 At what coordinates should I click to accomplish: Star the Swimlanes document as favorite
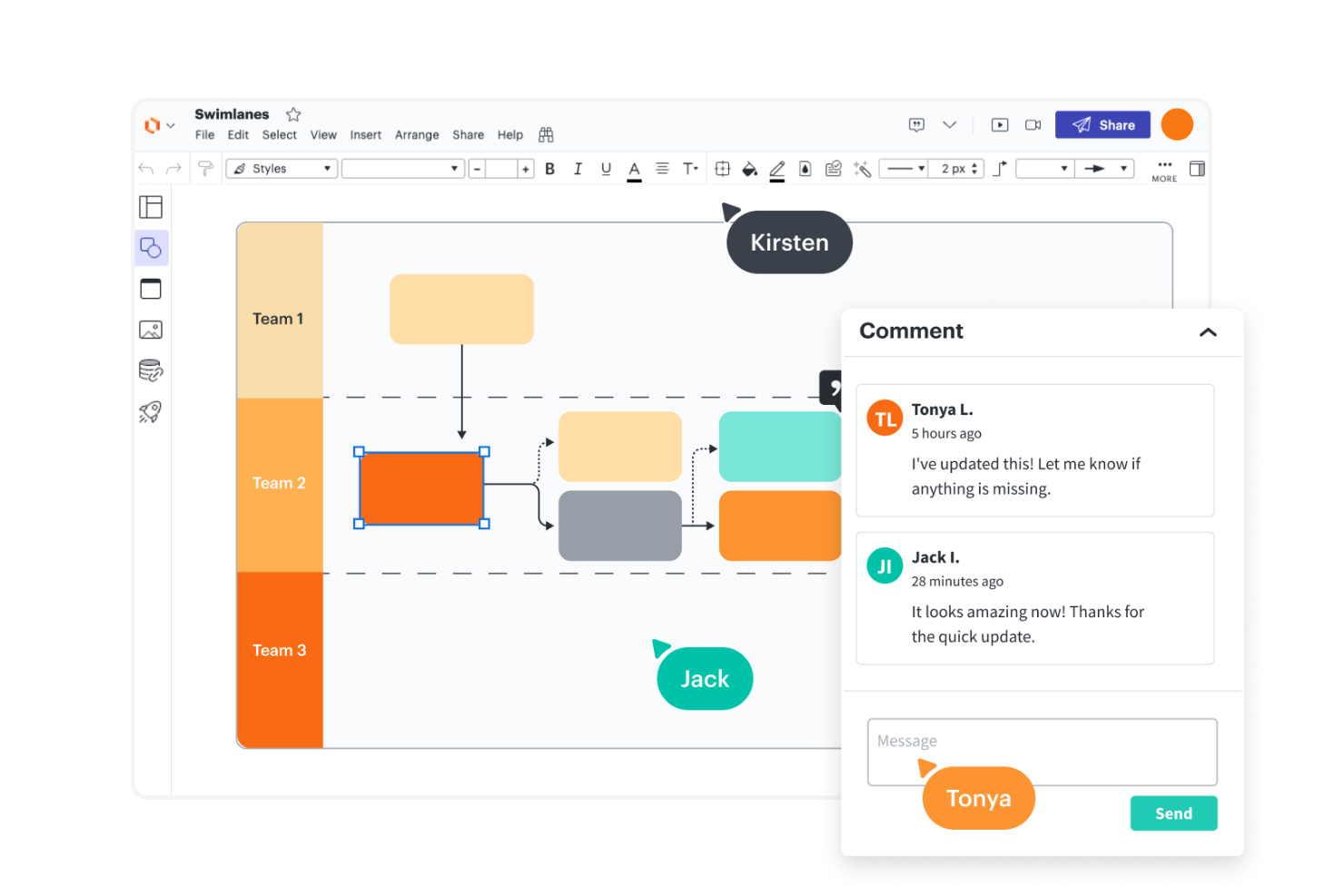coord(293,114)
